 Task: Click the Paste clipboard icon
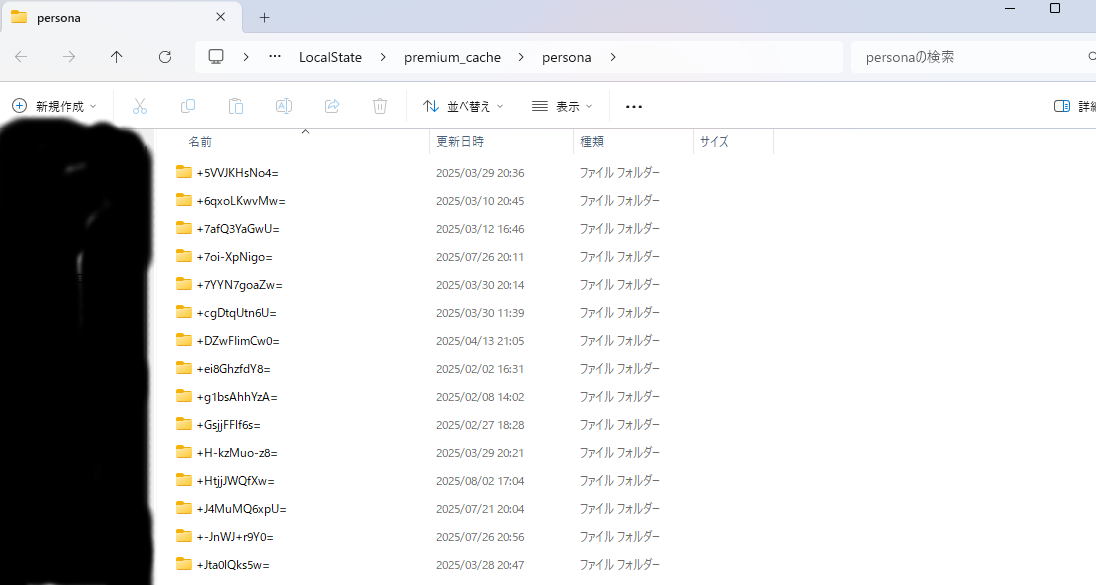pos(236,106)
